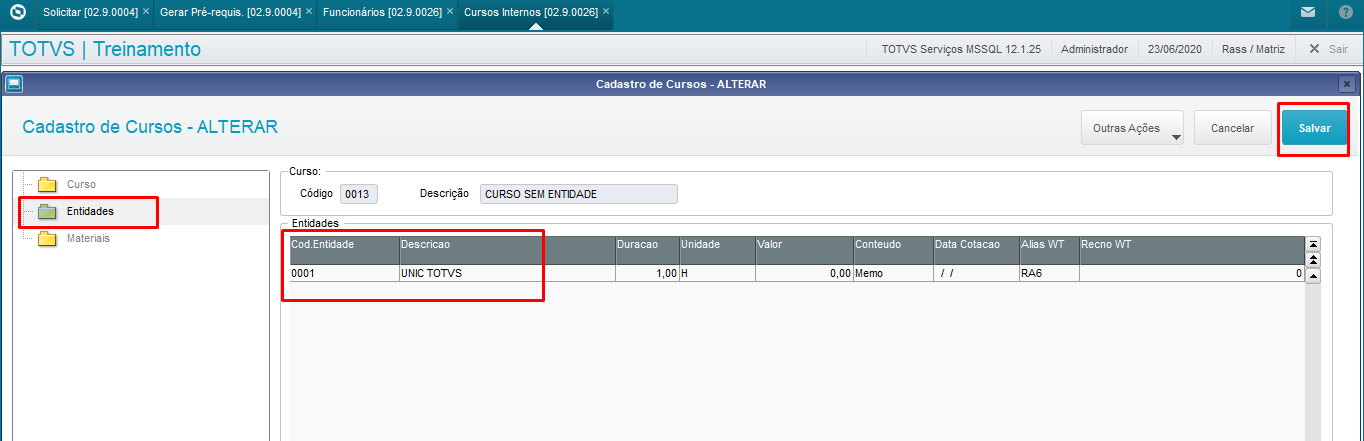Close the Solicitar [02.9.0004] tab
The width and height of the screenshot is (1364, 441).
146,11
